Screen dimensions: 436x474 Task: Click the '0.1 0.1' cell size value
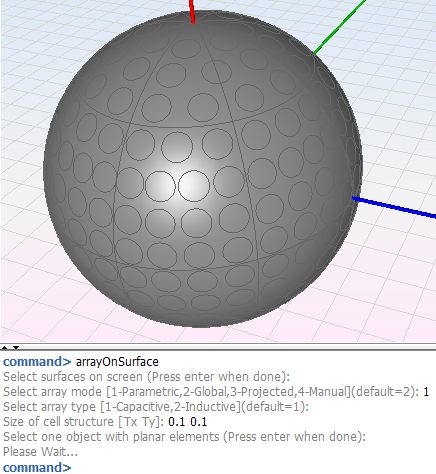(x=188, y=422)
